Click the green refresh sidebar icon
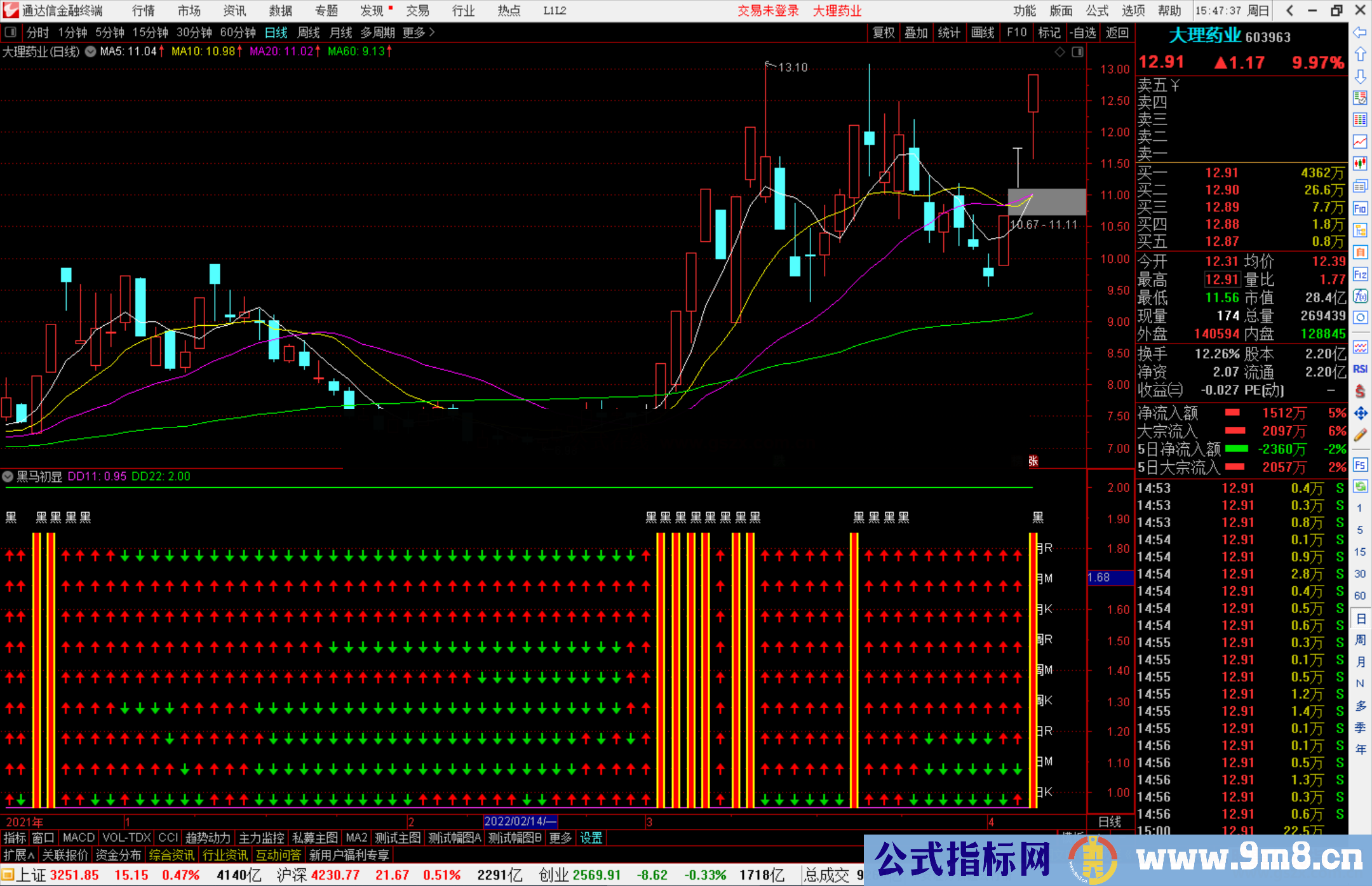This screenshot has width=1372, height=886. pyautogui.click(x=1360, y=487)
